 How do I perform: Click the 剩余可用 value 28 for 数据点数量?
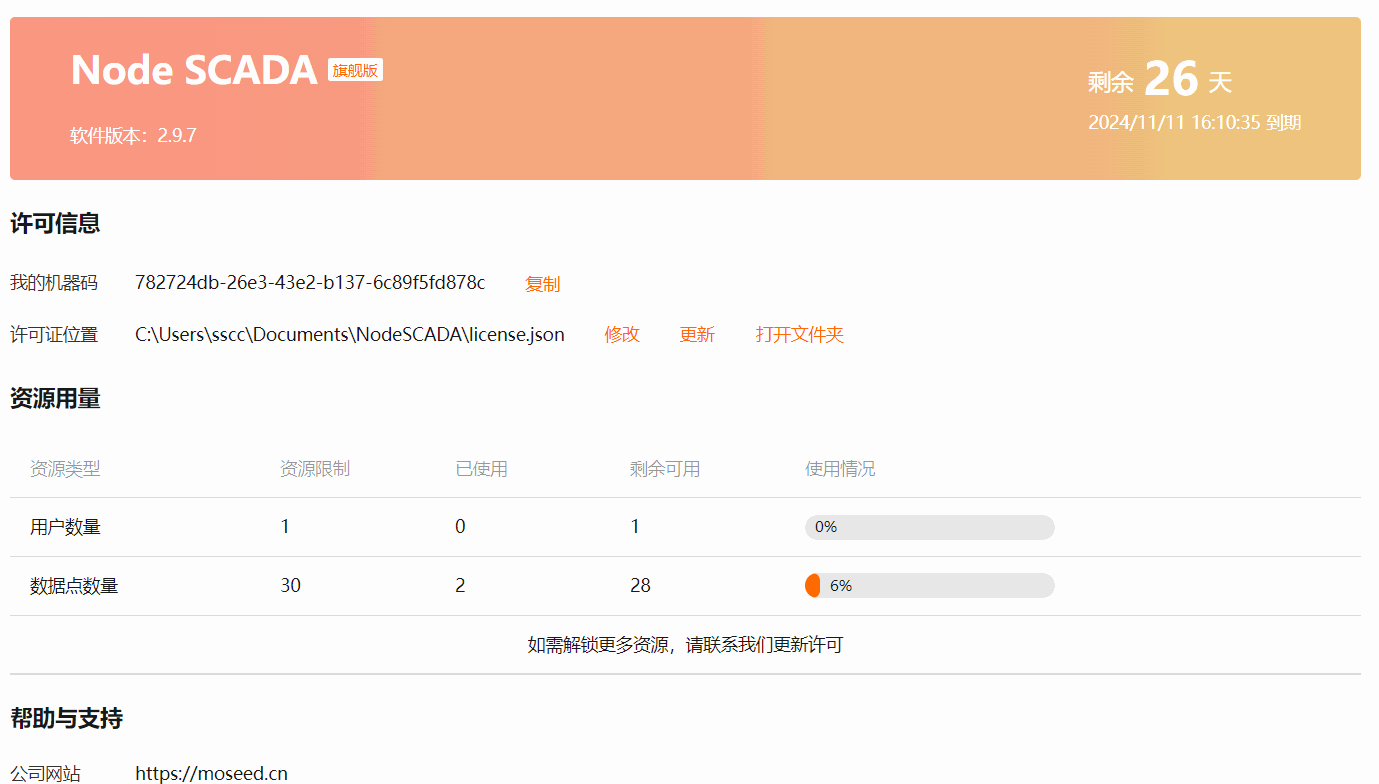pyautogui.click(x=640, y=586)
